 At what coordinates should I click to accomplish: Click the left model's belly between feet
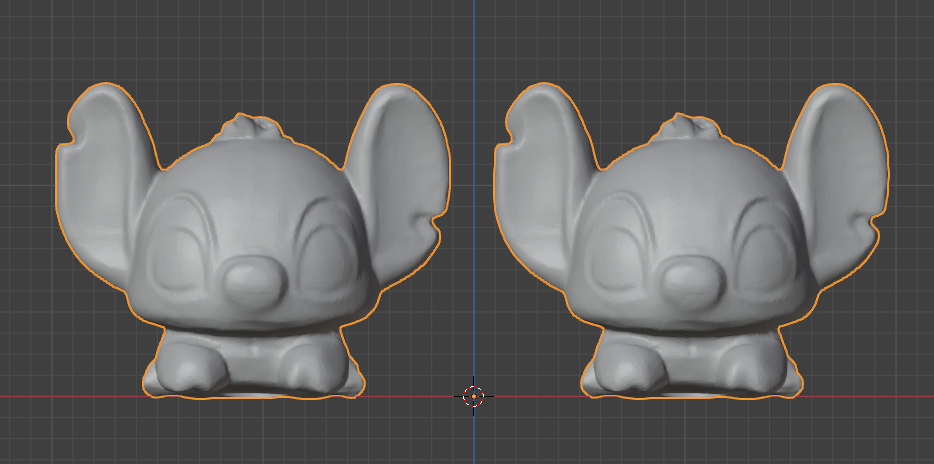point(250,362)
